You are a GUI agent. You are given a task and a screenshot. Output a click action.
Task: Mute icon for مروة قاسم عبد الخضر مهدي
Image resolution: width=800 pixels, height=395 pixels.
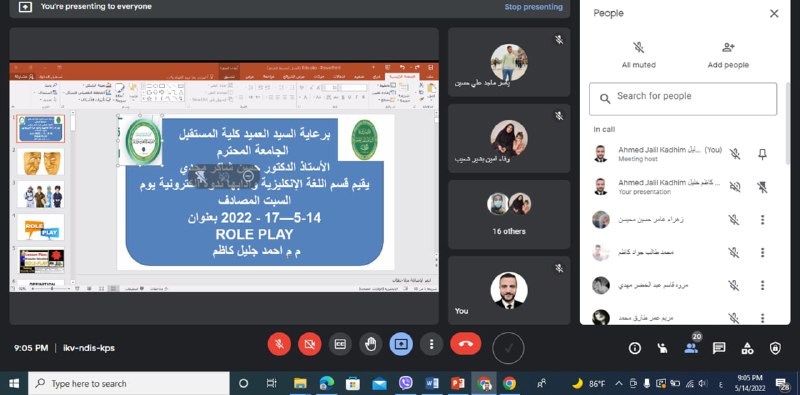[734, 285]
